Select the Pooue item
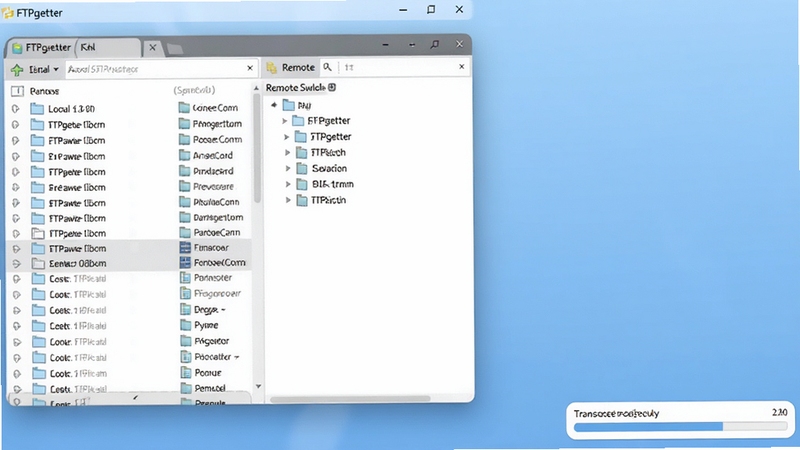The width and height of the screenshot is (800, 450). click(x=202, y=372)
